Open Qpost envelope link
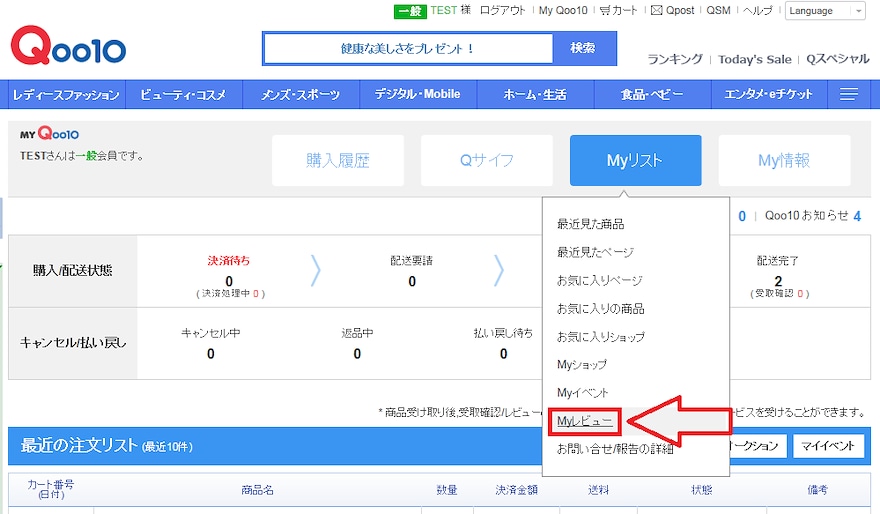880x514 pixels. tap(672, 10)
